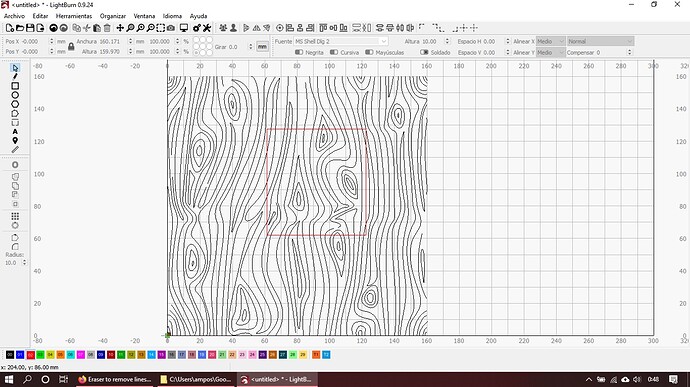Viewport: 690px width, 387px height.
Task: Open the Ayuda menu
Action: pyautogui.click(x=198, y=16)
